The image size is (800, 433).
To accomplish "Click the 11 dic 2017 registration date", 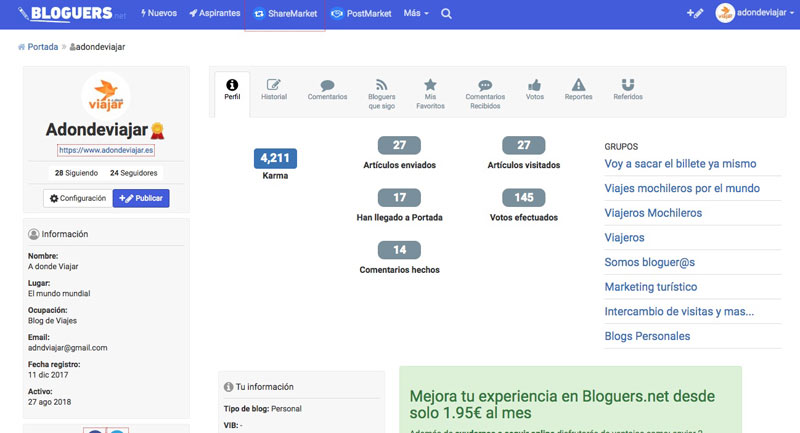I will (x=48, y=375).
